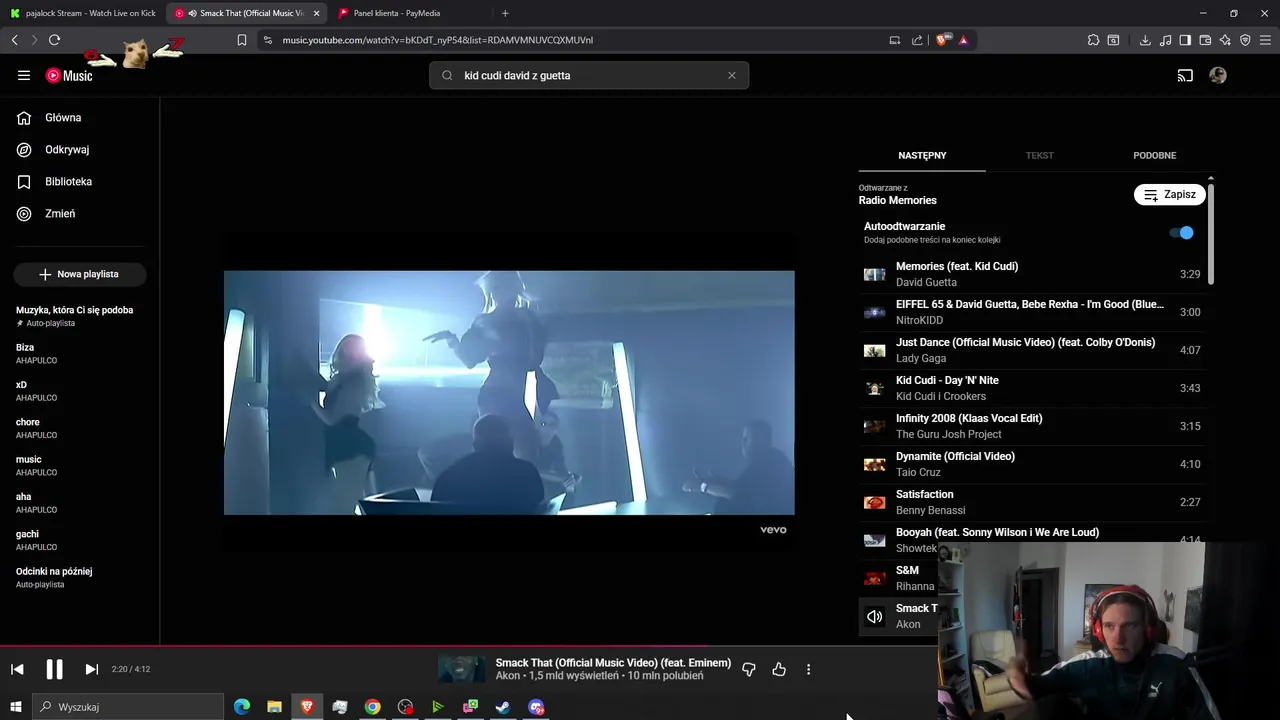The width and height of the screenshot is (1280, 720).
Task: Click the Satisfaction track thumbnail
Action: click(875, 502)
